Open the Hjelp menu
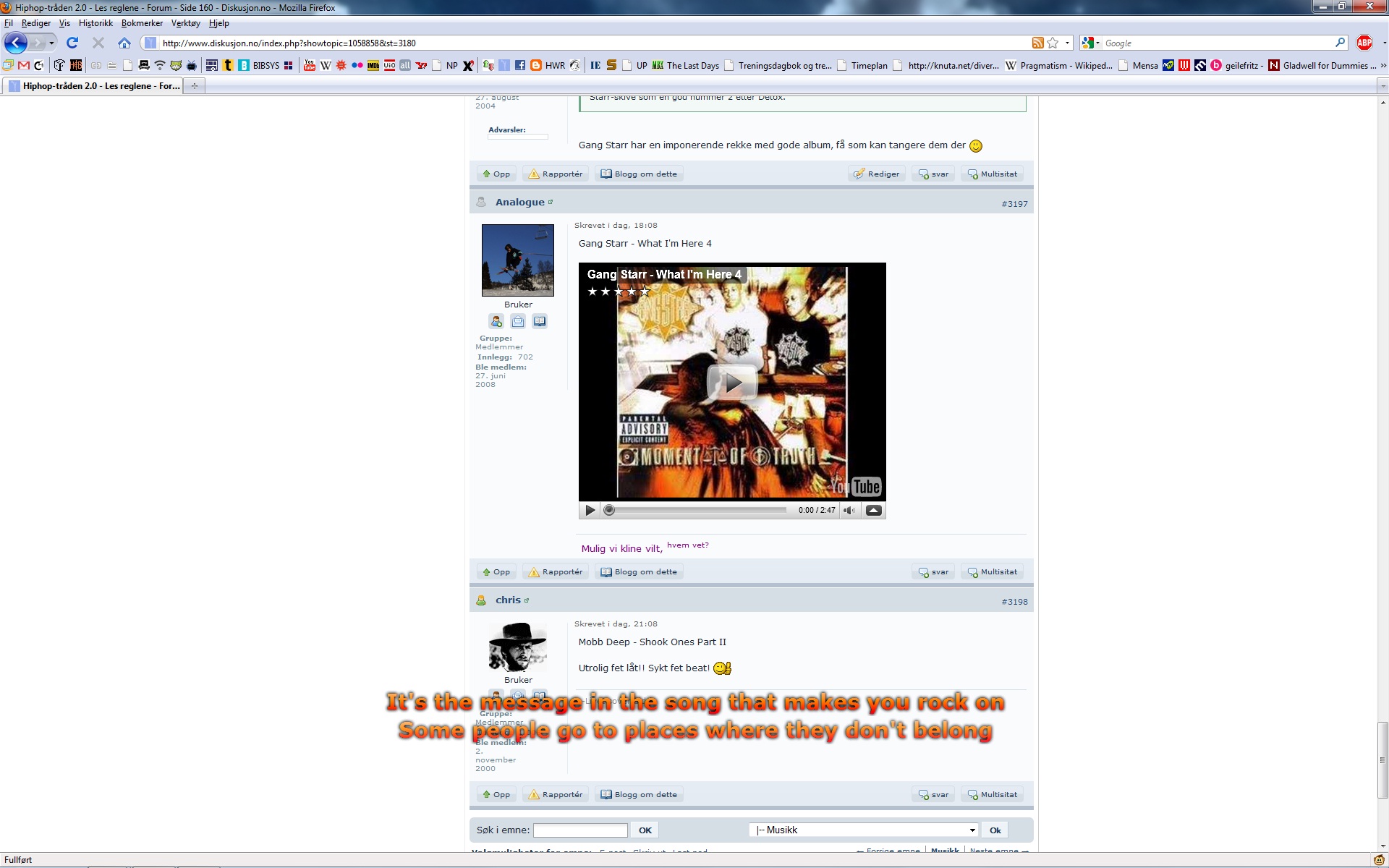The image size is (1389, 868). tap(218, 23)
